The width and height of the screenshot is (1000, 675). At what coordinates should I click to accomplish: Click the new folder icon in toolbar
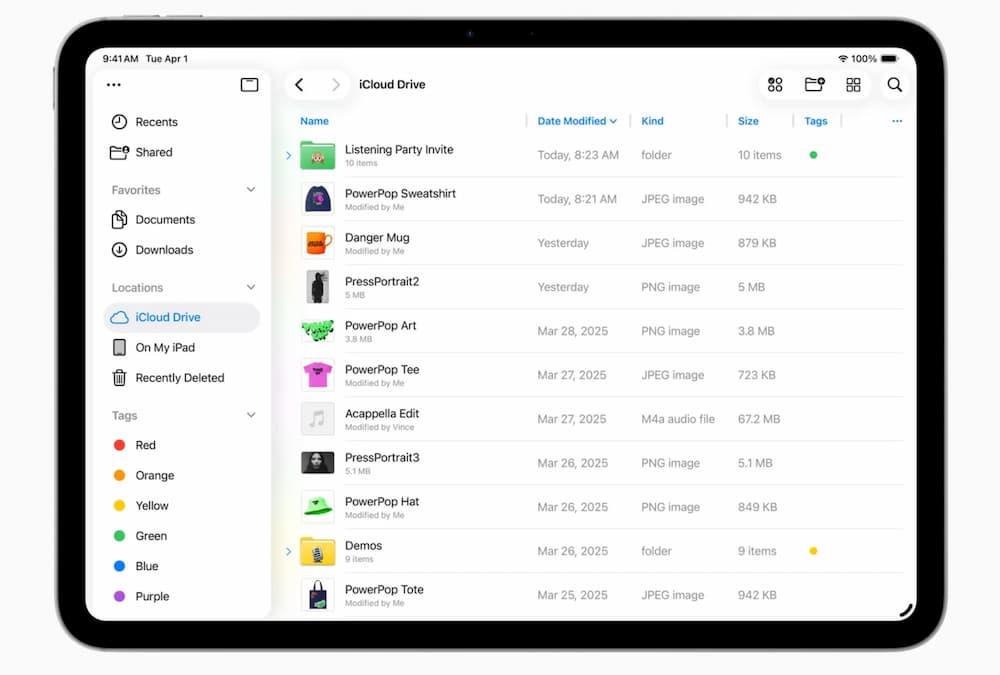point(814,85)
